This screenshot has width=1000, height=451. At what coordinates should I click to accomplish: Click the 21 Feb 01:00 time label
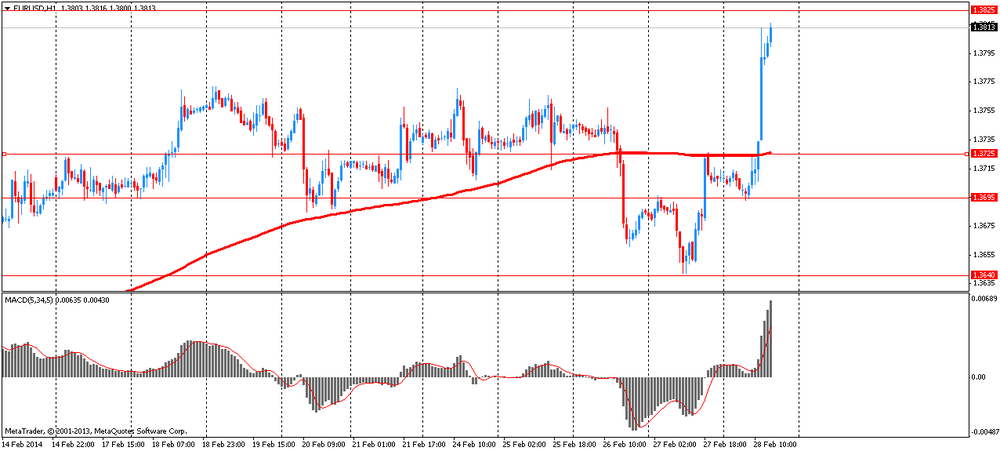(375, 443)
